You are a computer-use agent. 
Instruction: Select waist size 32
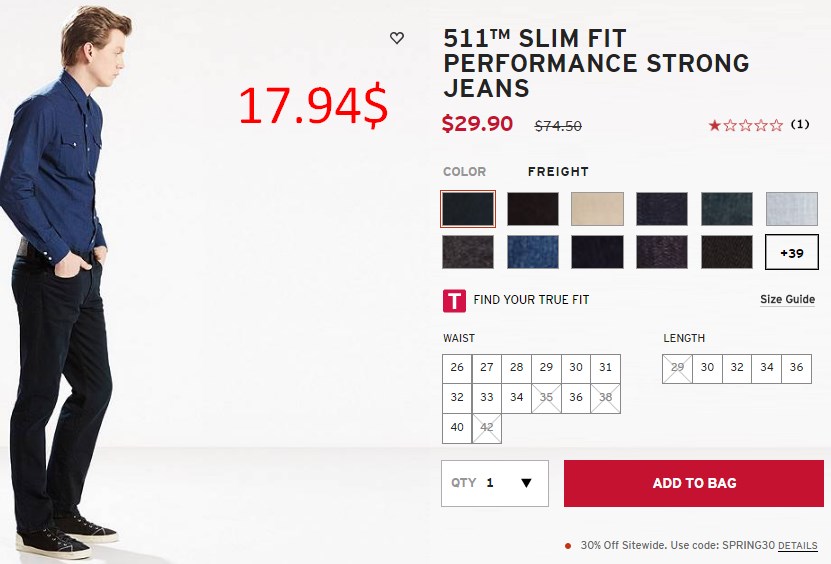click(x=457, y=398)
